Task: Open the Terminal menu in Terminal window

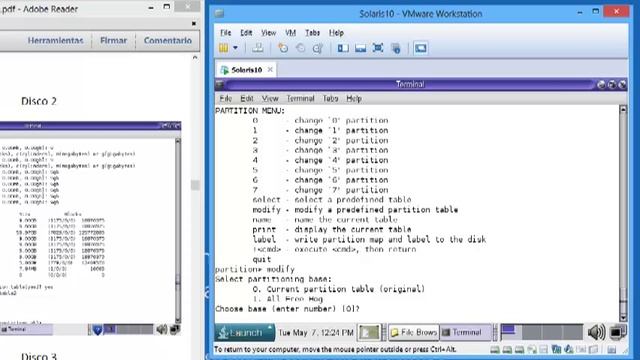Action: coord(300,98)
